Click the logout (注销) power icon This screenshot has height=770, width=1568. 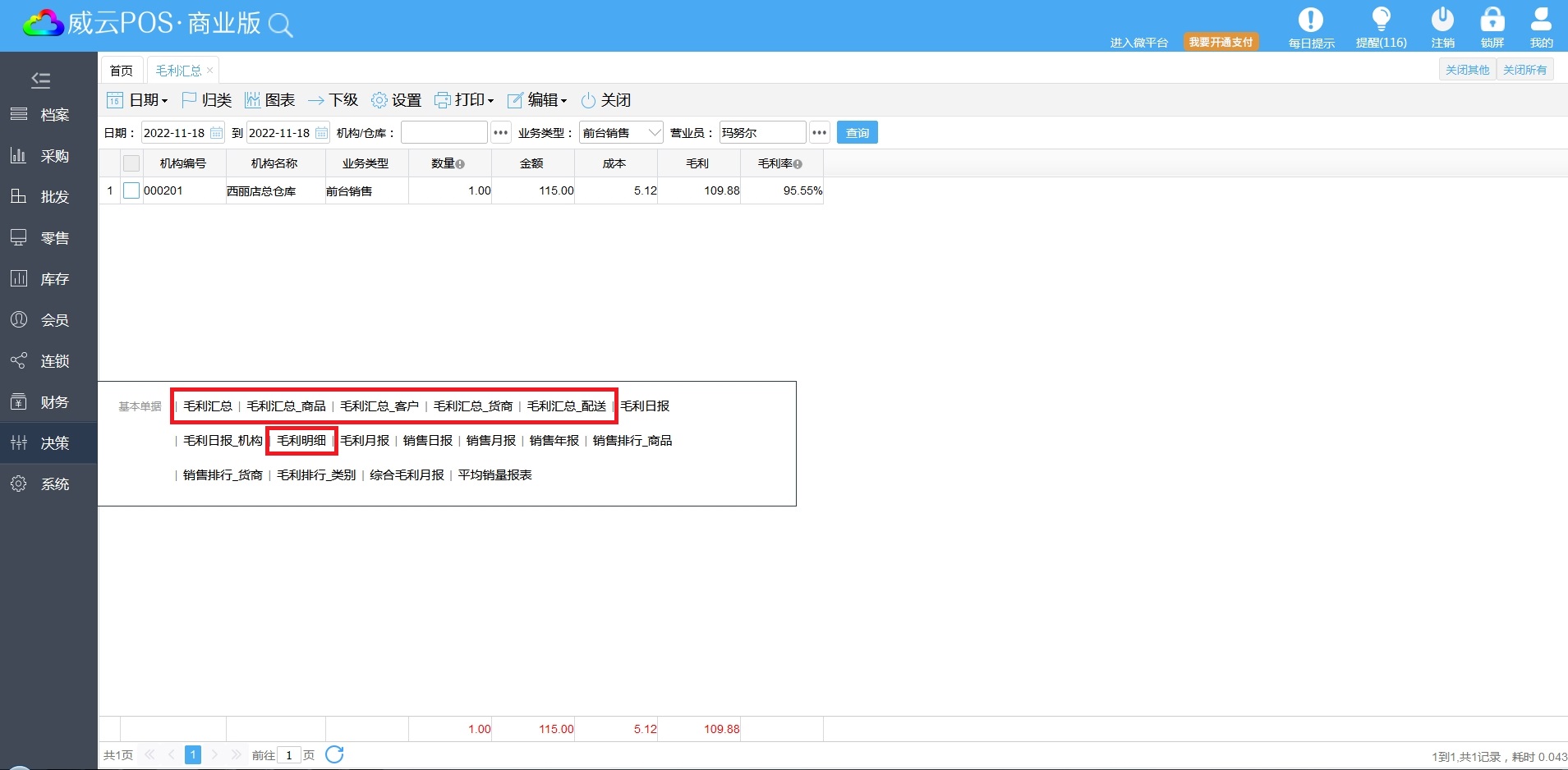(x=1442, y=20)
